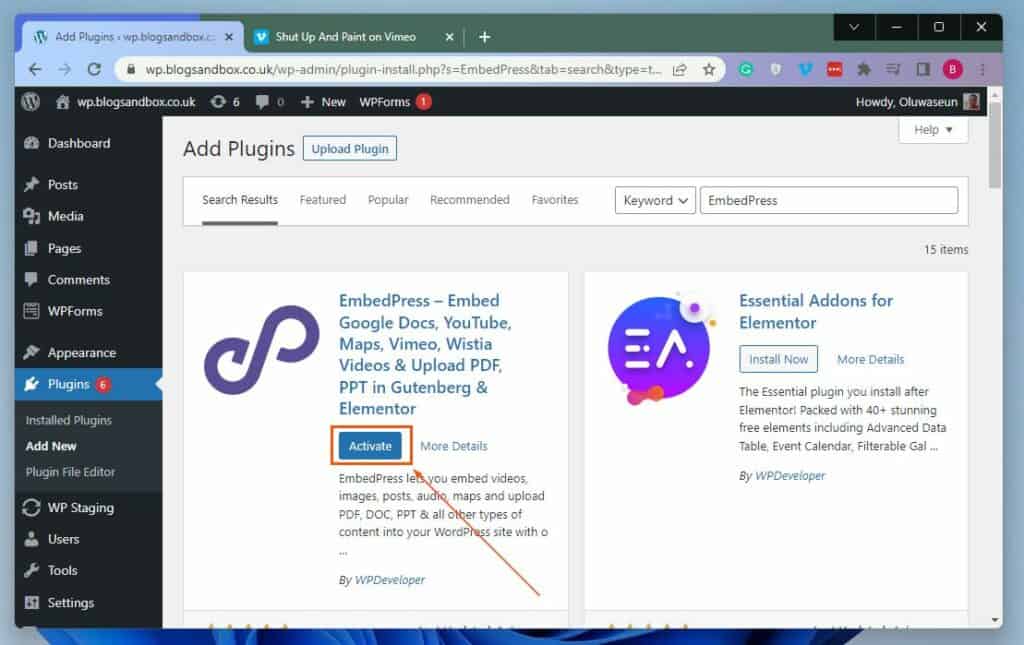This screenshot has width=1024, height=645.
Task: Open Add New submenu item
Action: pyautogui.click(x=51, y=446)
